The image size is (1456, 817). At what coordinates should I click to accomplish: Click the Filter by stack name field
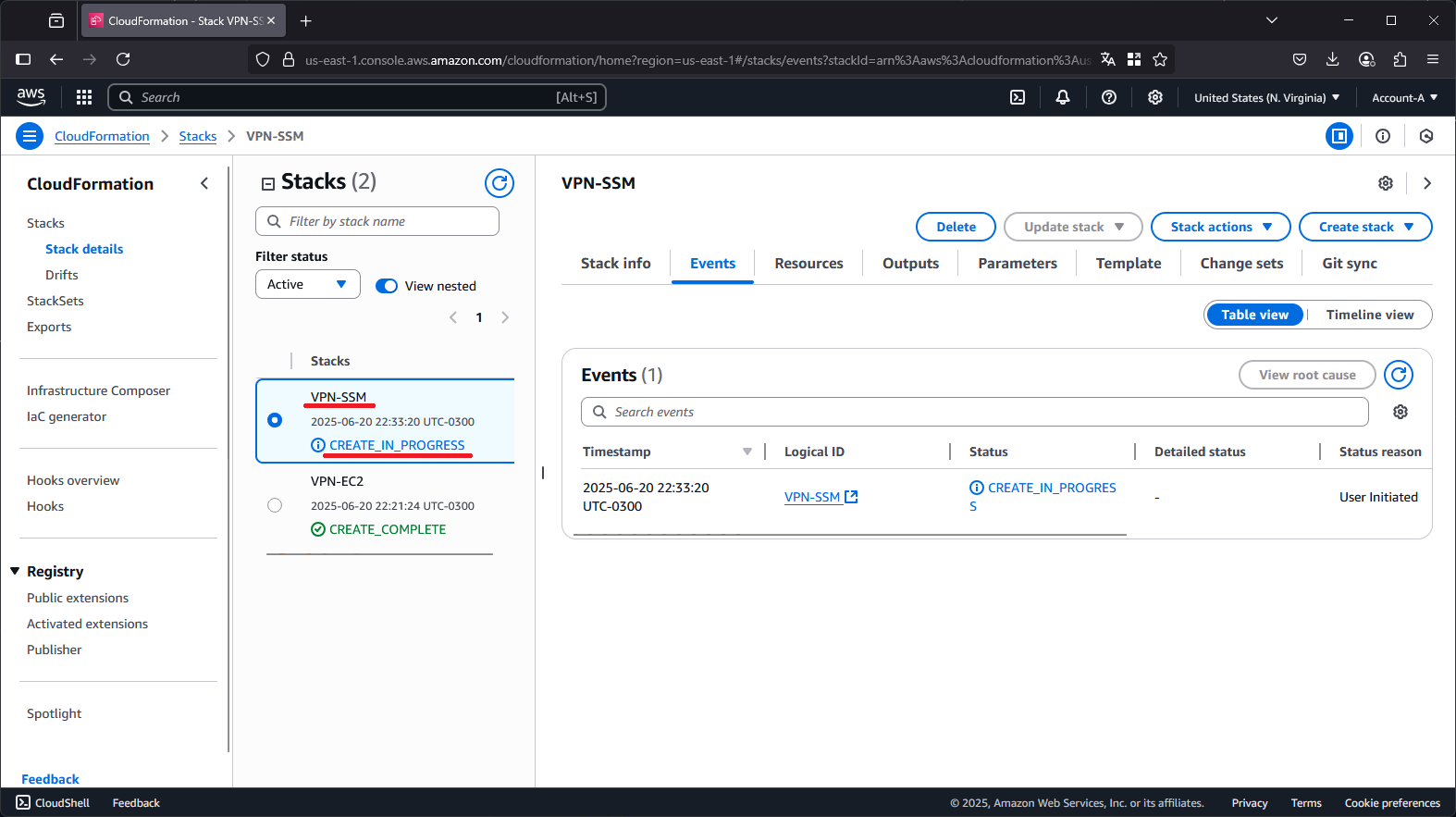[x=377, y=221]
